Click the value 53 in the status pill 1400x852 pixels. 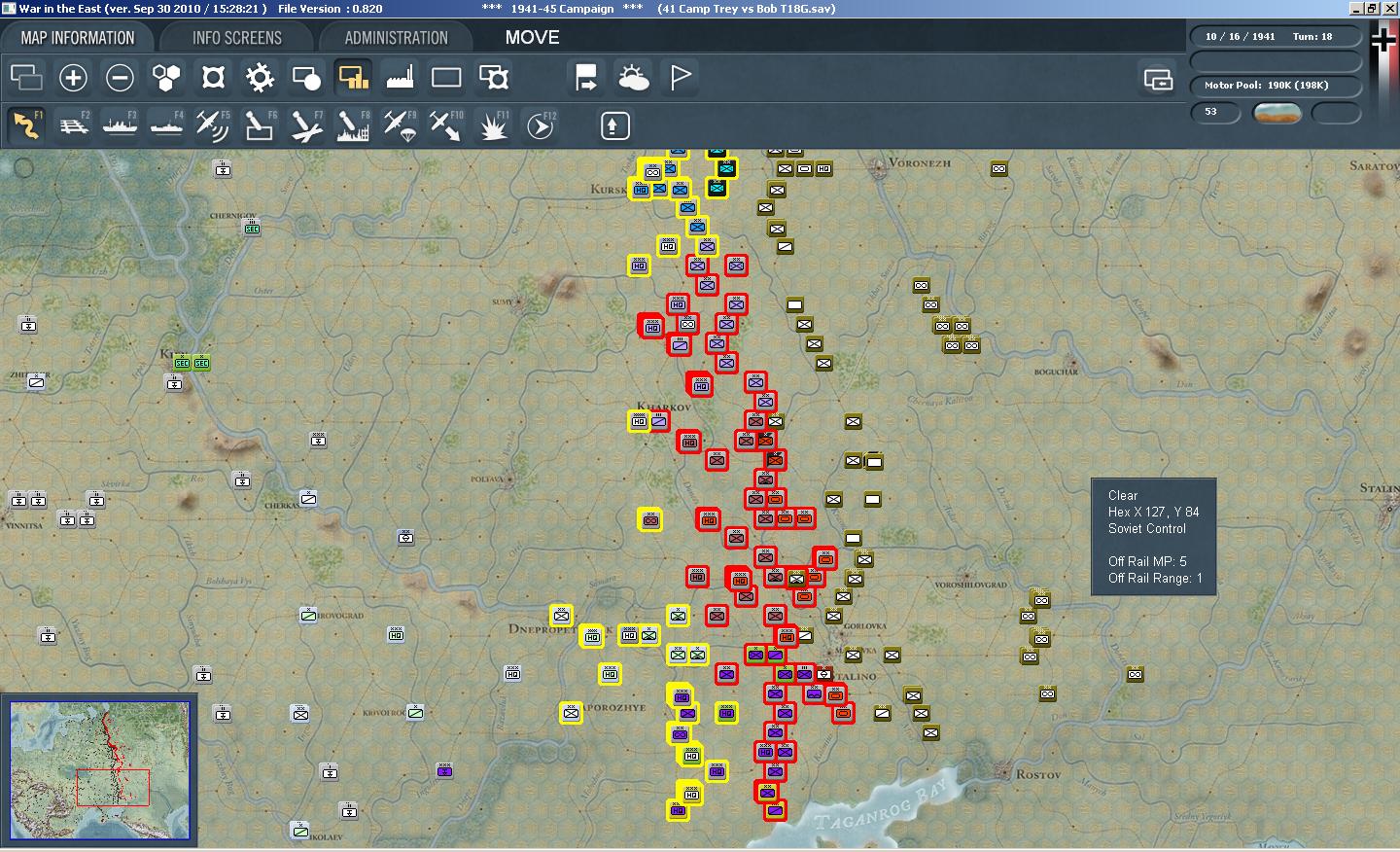[x=1210, y=112]
